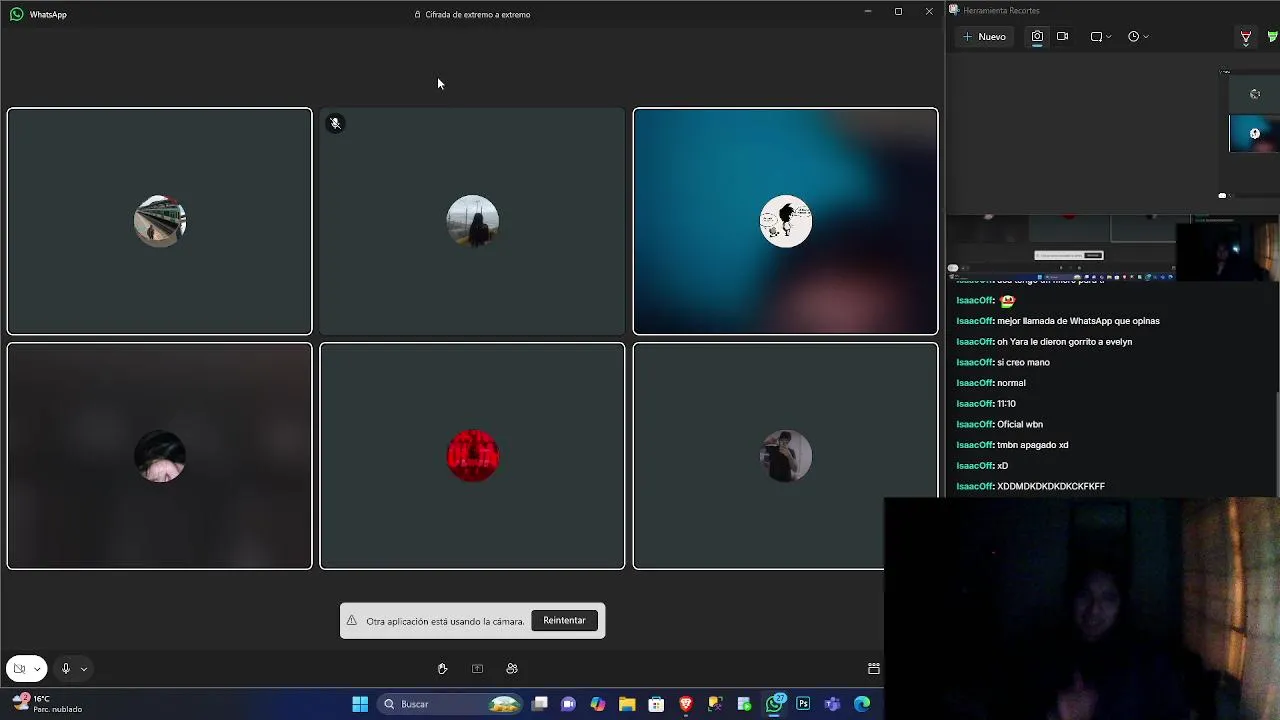This screenshot has height=720, width=1280.
Task: Click the warning icon in camera notice
Action: click(351, 621)
